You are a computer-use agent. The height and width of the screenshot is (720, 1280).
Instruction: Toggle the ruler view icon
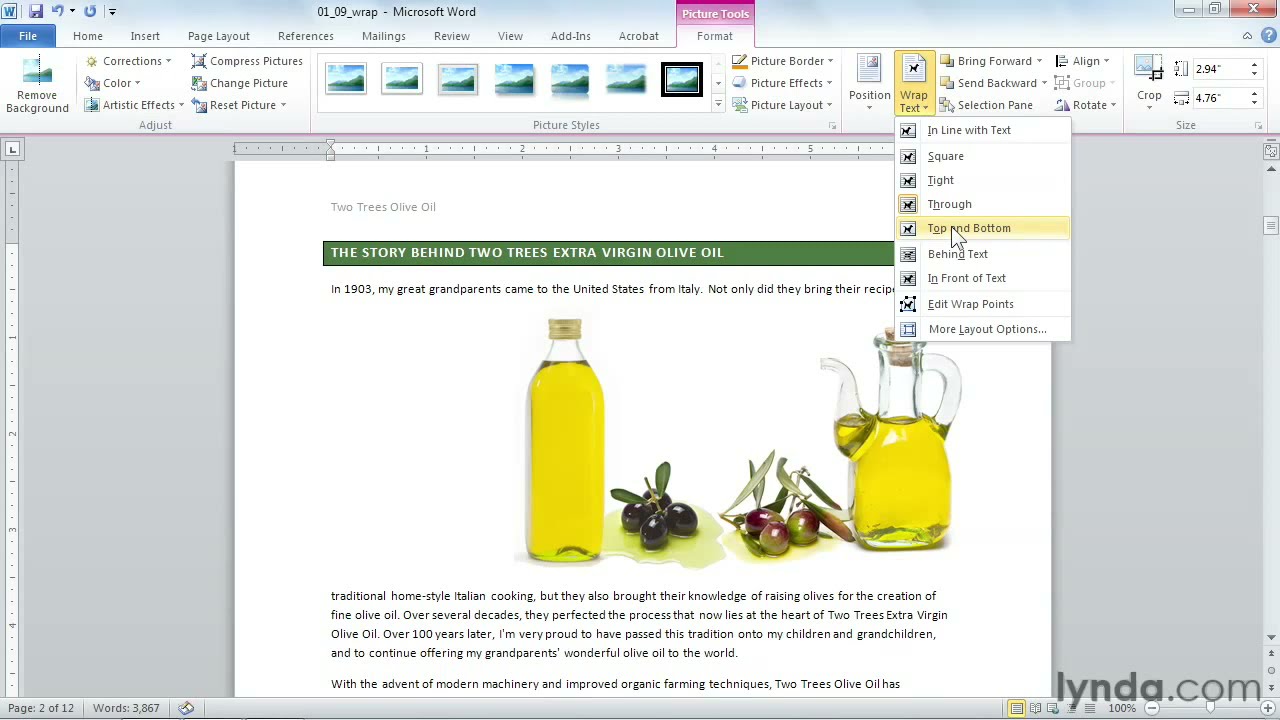pos(1271,151)
